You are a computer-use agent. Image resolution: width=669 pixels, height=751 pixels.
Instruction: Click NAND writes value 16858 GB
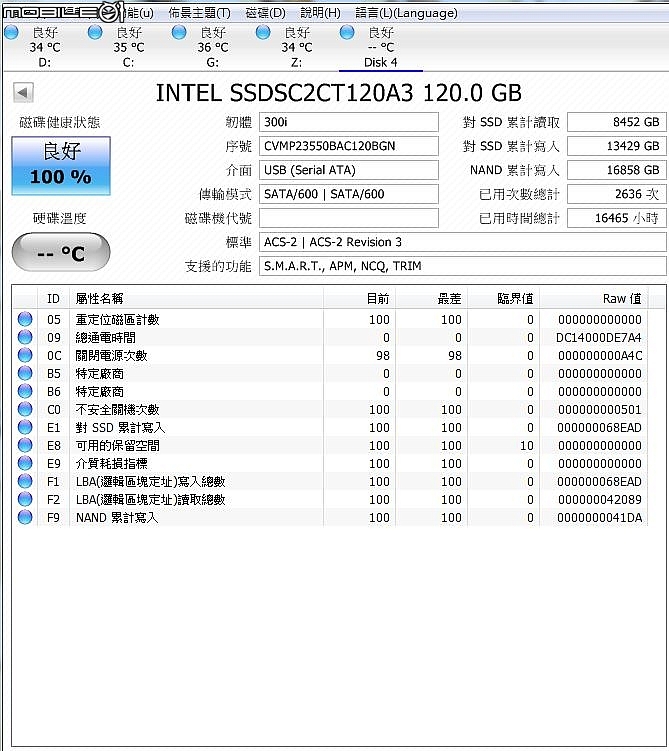coord(617,170)
